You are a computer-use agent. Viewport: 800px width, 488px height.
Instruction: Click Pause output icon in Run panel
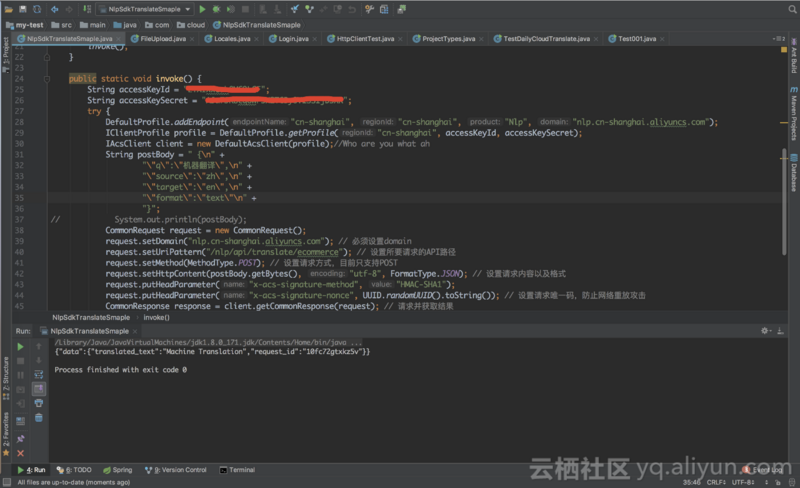coord(20,375)
